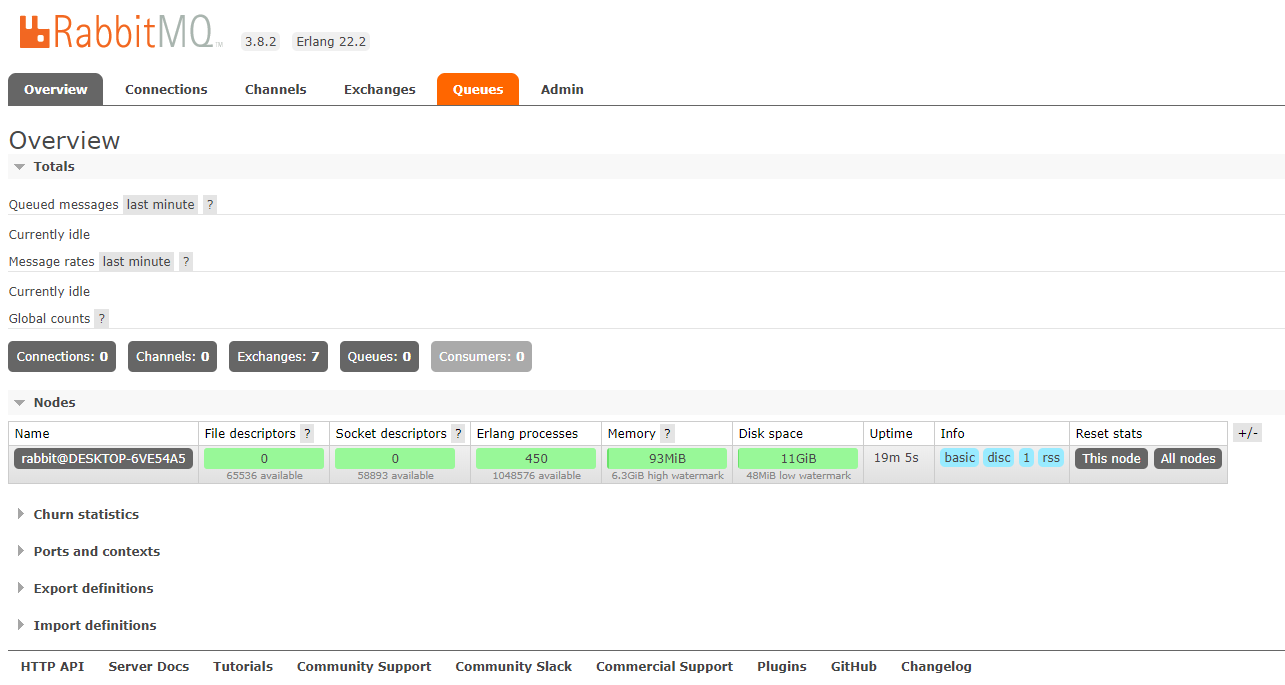Switch to the Queues tab

pyautogui.click(x=478, y=89)
